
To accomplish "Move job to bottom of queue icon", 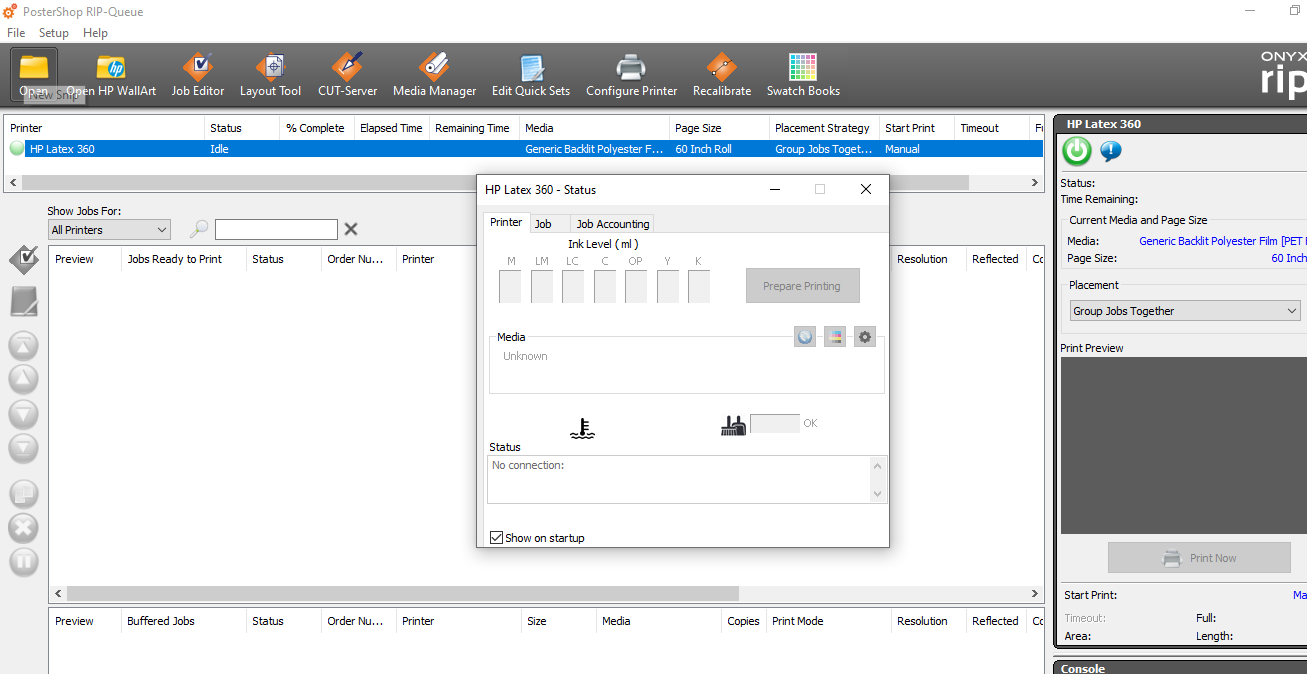I will 23,447.
